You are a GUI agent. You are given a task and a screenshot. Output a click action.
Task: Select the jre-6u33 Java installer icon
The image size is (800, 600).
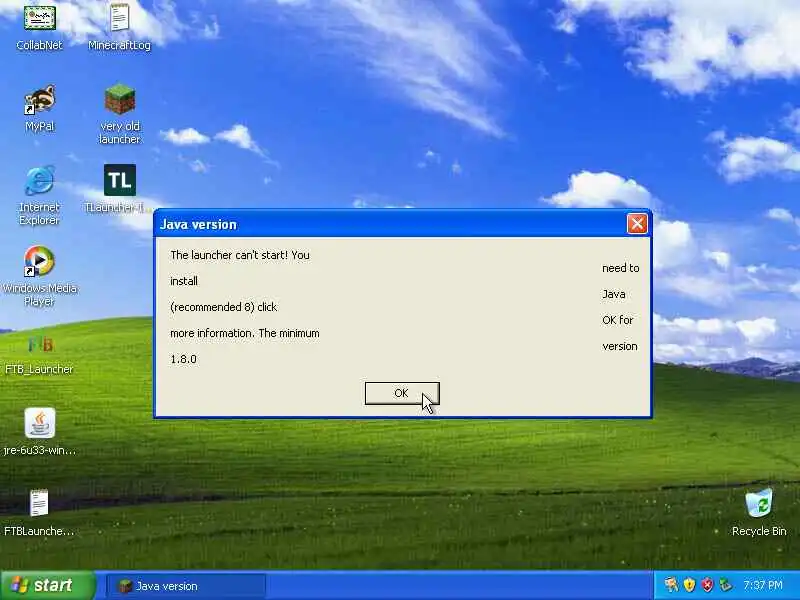40,431
